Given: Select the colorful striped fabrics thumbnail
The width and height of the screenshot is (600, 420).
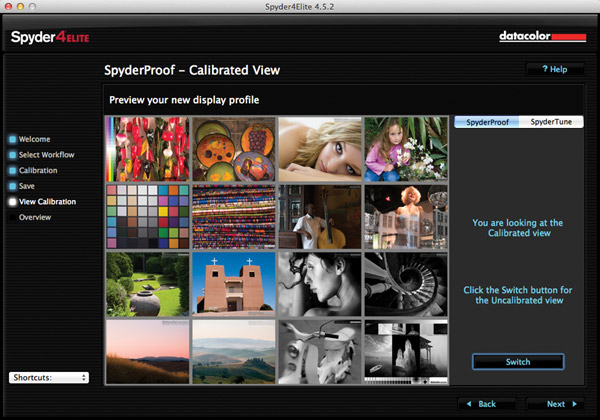Looking at the screenshot, I should point(234,217).
